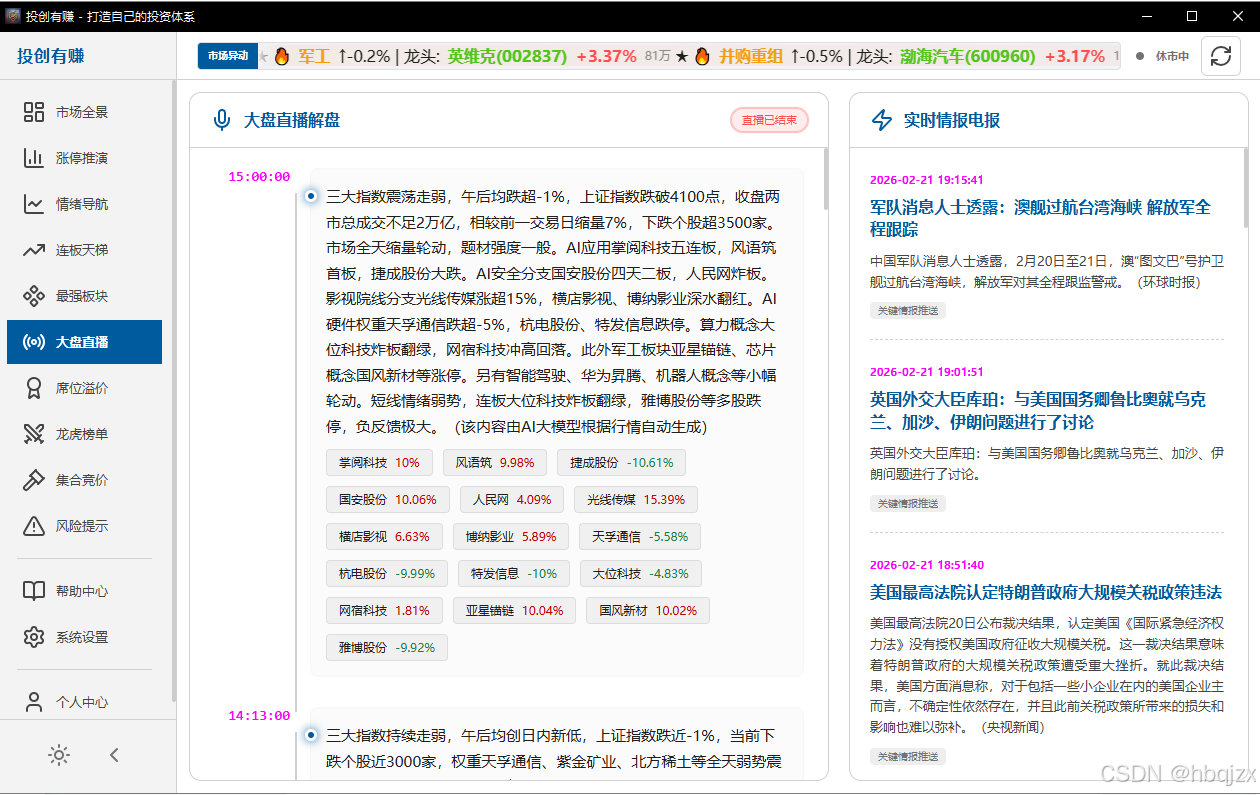Click the 14:13:00 timeline marker dot
Screen dimensions: 1260x795
pos(311,736)
